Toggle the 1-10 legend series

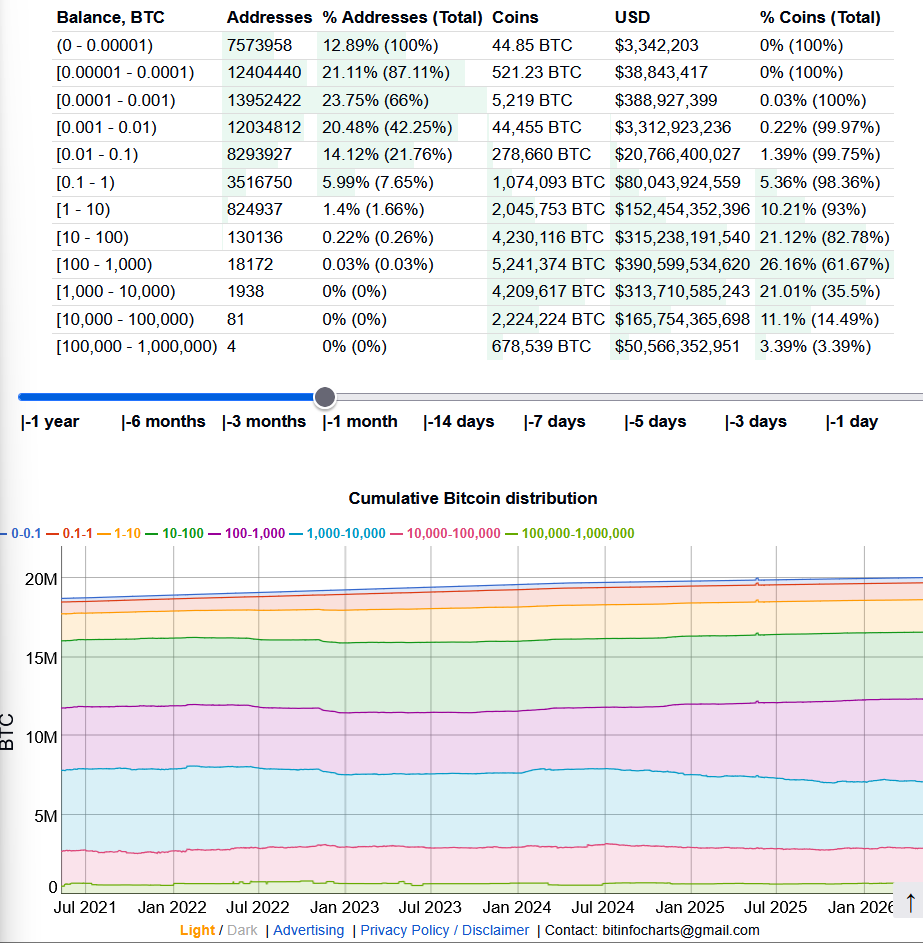[x=119, y=533]
